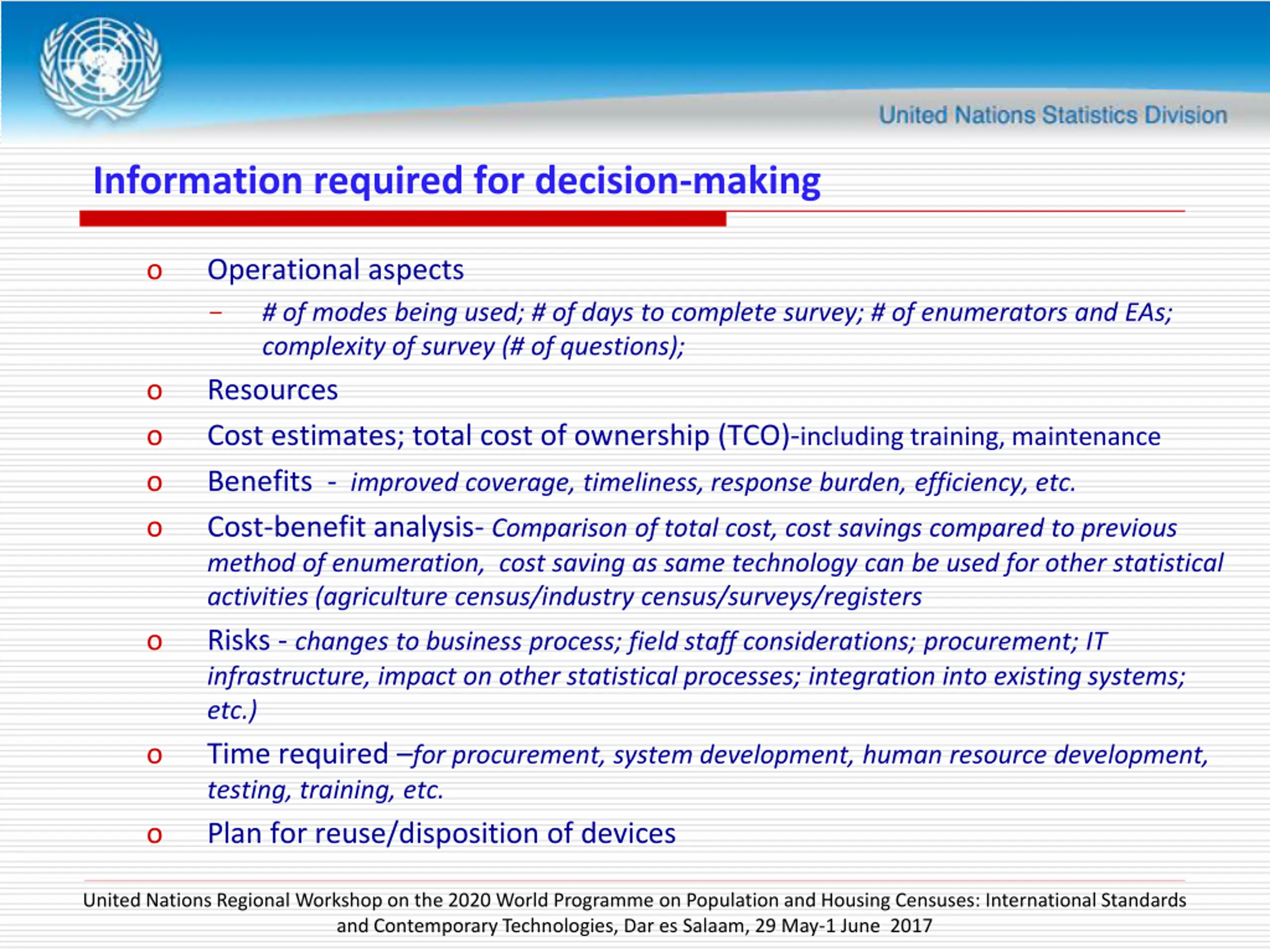This screenshot has width=1270, height=952.
Task: Click the United Nations emblem logo
Action: 101,70
